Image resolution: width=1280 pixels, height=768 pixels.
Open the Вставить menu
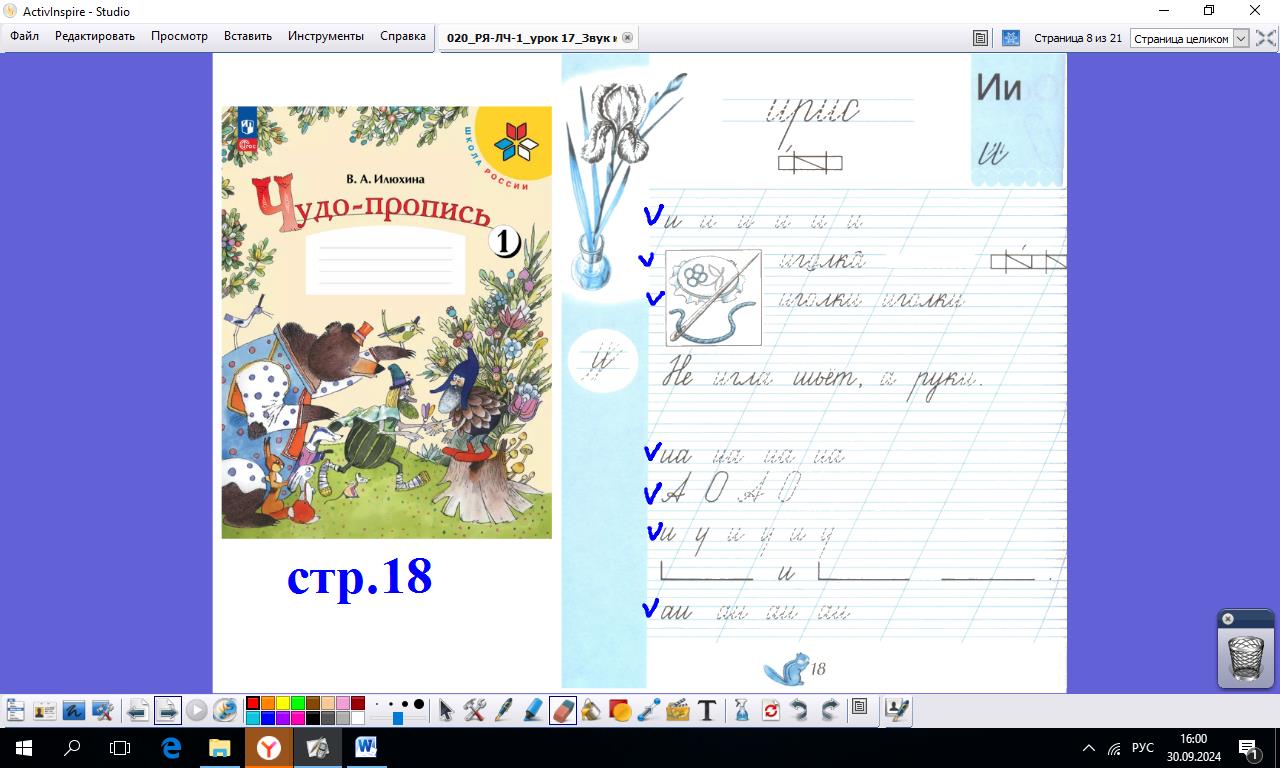248,36
